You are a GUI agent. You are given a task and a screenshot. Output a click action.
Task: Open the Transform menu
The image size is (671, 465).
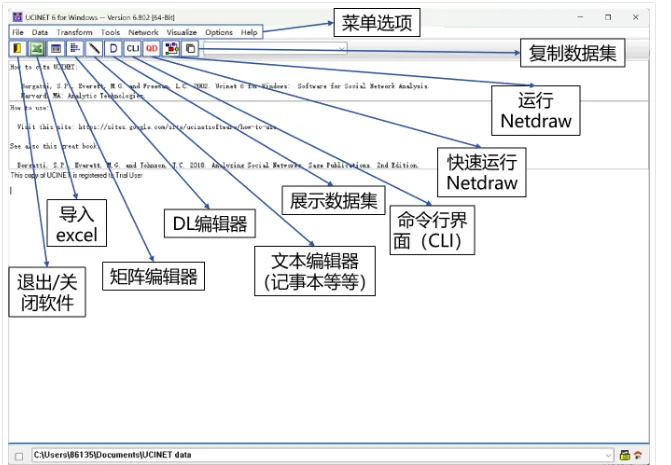tap(74, 32)
